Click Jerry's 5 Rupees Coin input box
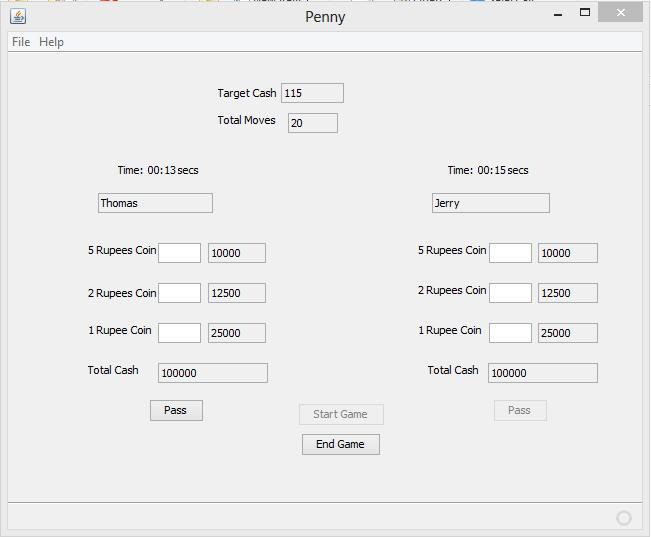Screen dimensions: 651x537 coord(510,253)
